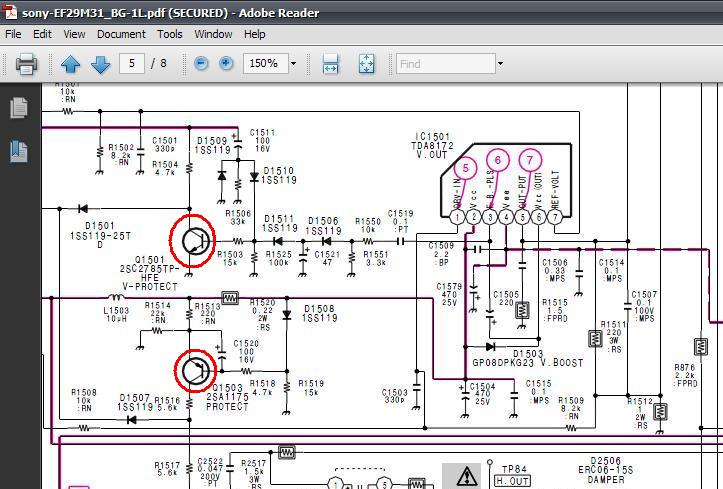
Task: Open the Document menu
Action: pos(121,34)
